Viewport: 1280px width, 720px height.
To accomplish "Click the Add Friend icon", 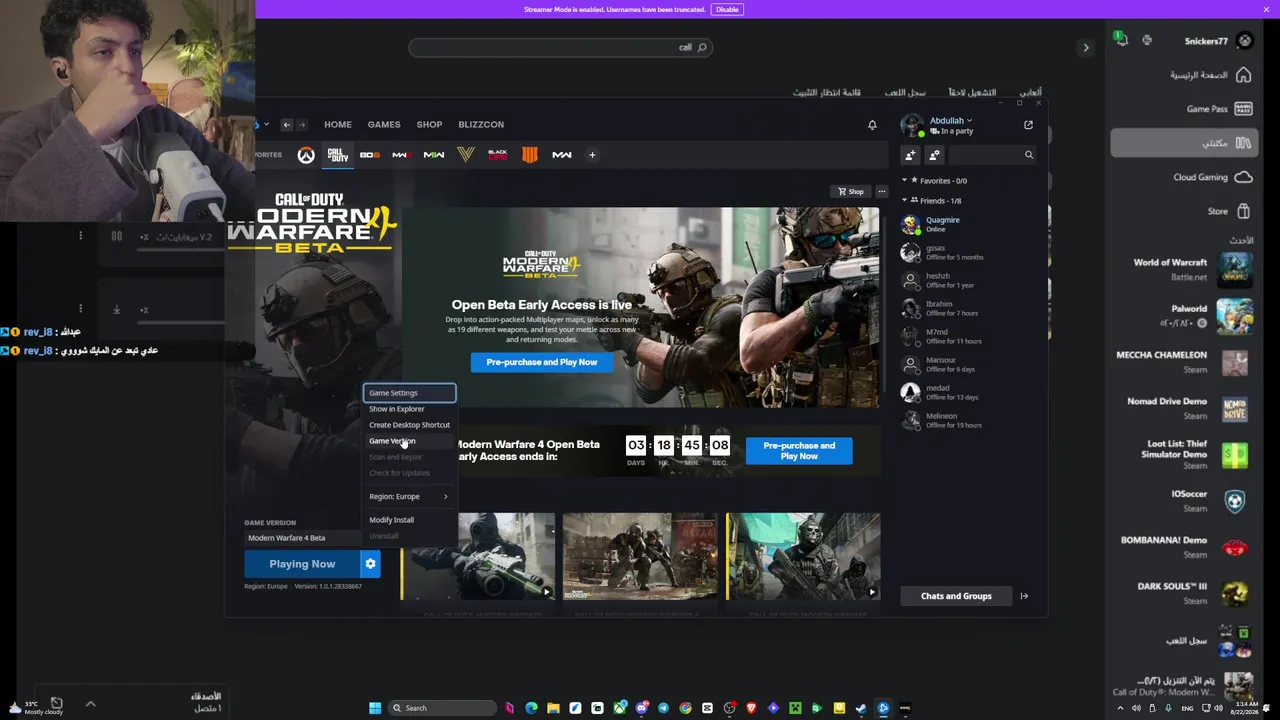I will coord(910,155).
